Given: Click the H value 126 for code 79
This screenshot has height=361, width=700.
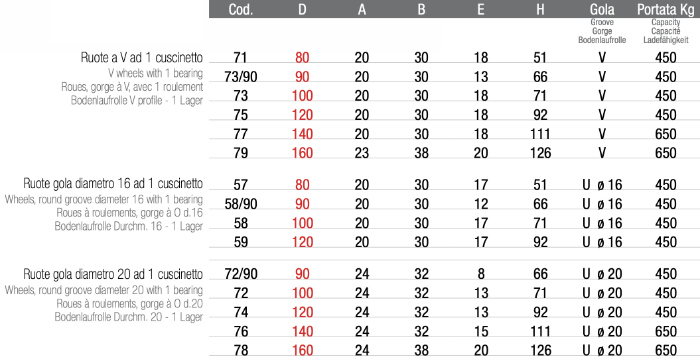Looking at the screenshot, I should pos(540,153).
